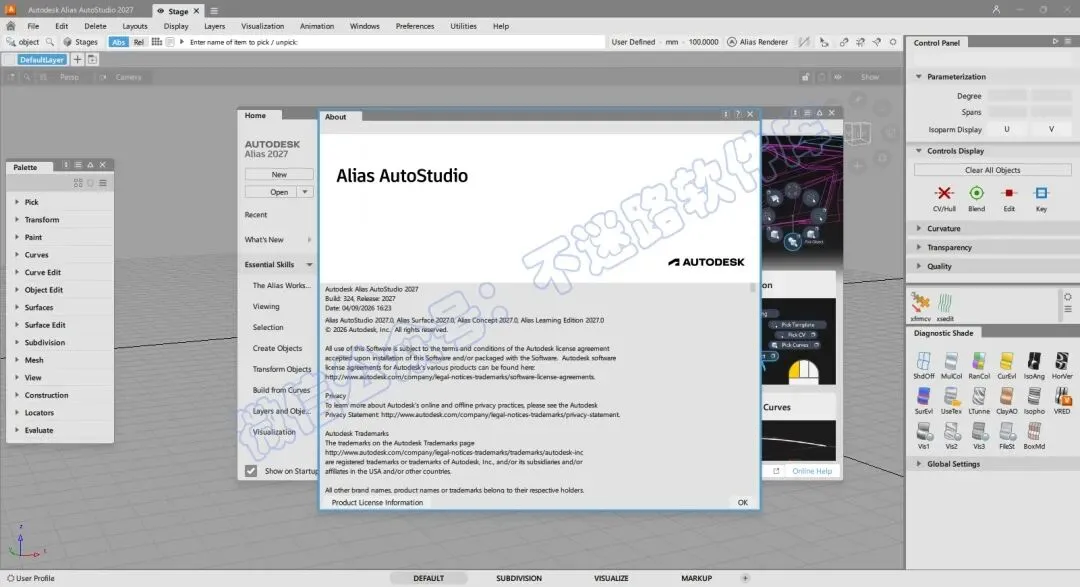Choose the LTunne diagnostic shade icon
1080x587 pixels.
[979, 396]
